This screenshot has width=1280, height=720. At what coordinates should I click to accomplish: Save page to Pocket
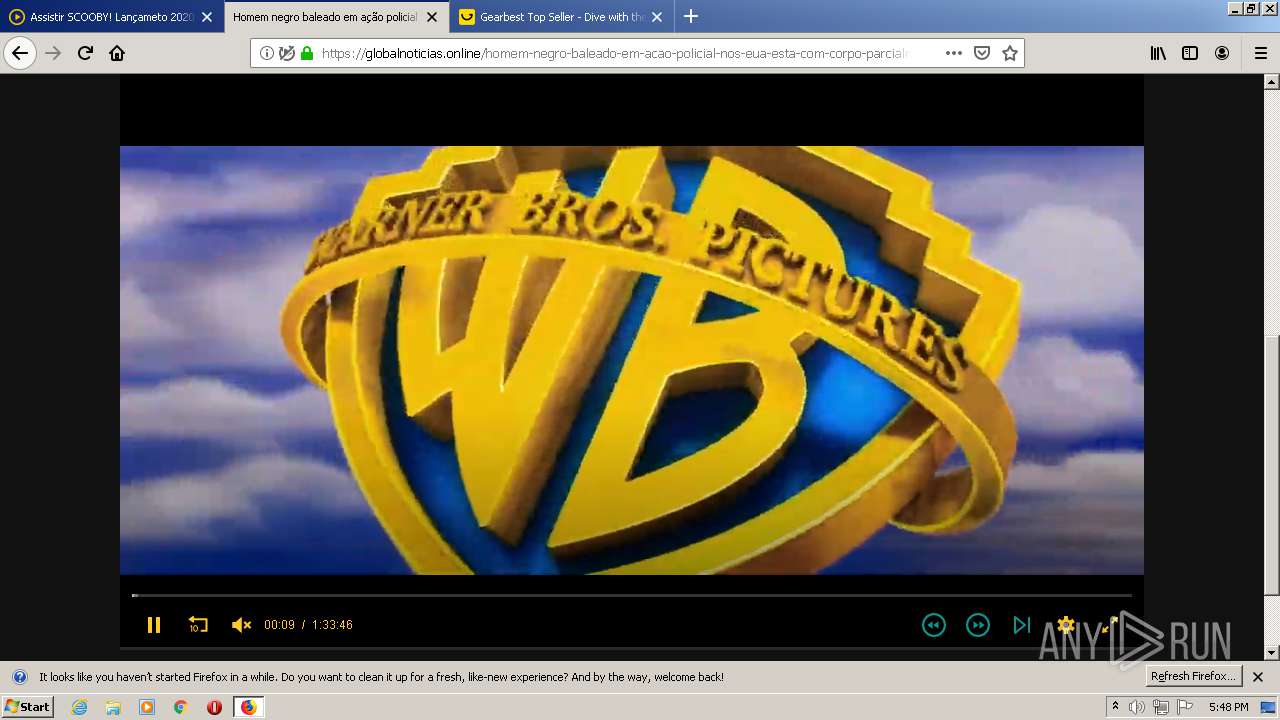coord(982,53)
